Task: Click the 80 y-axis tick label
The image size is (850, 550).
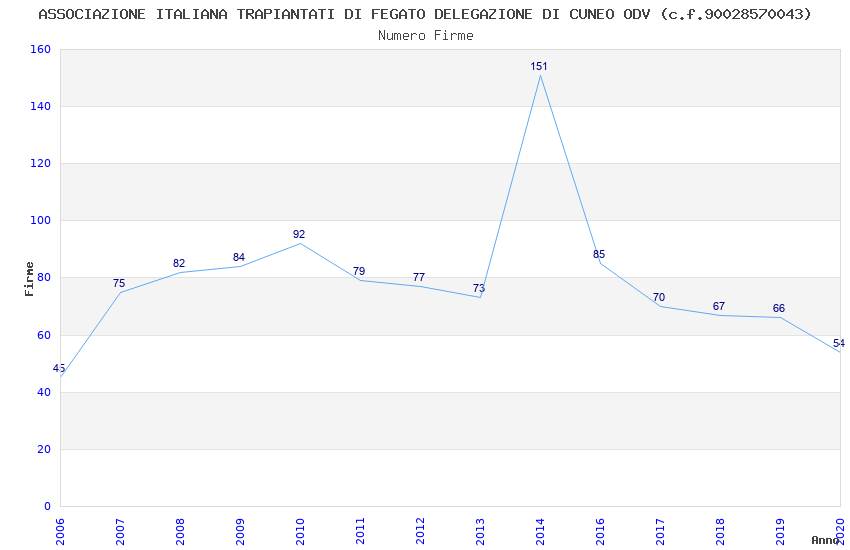Action: pyautogui.click(x=44, y=277)
